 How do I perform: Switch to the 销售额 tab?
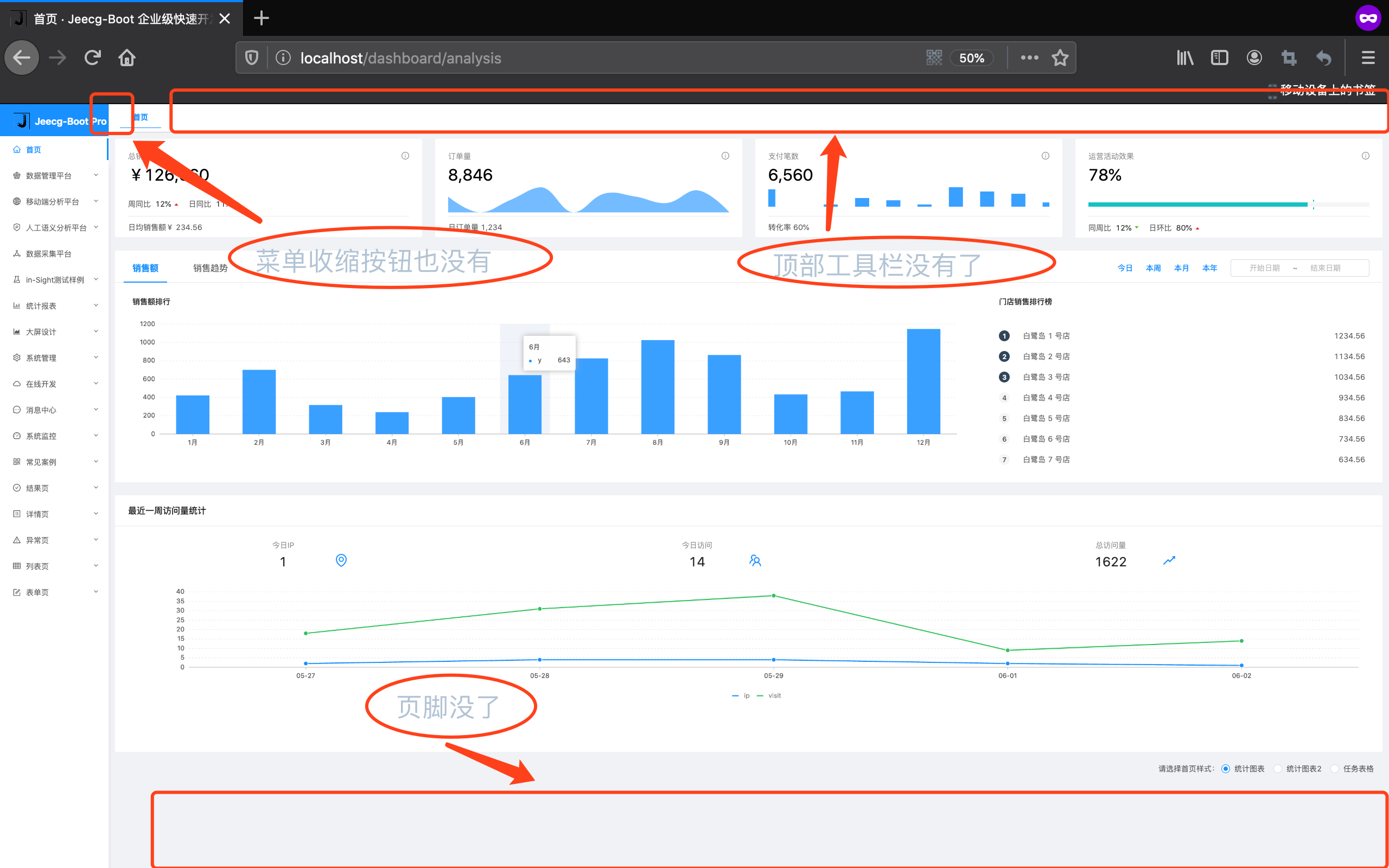[x=145, y=268]
